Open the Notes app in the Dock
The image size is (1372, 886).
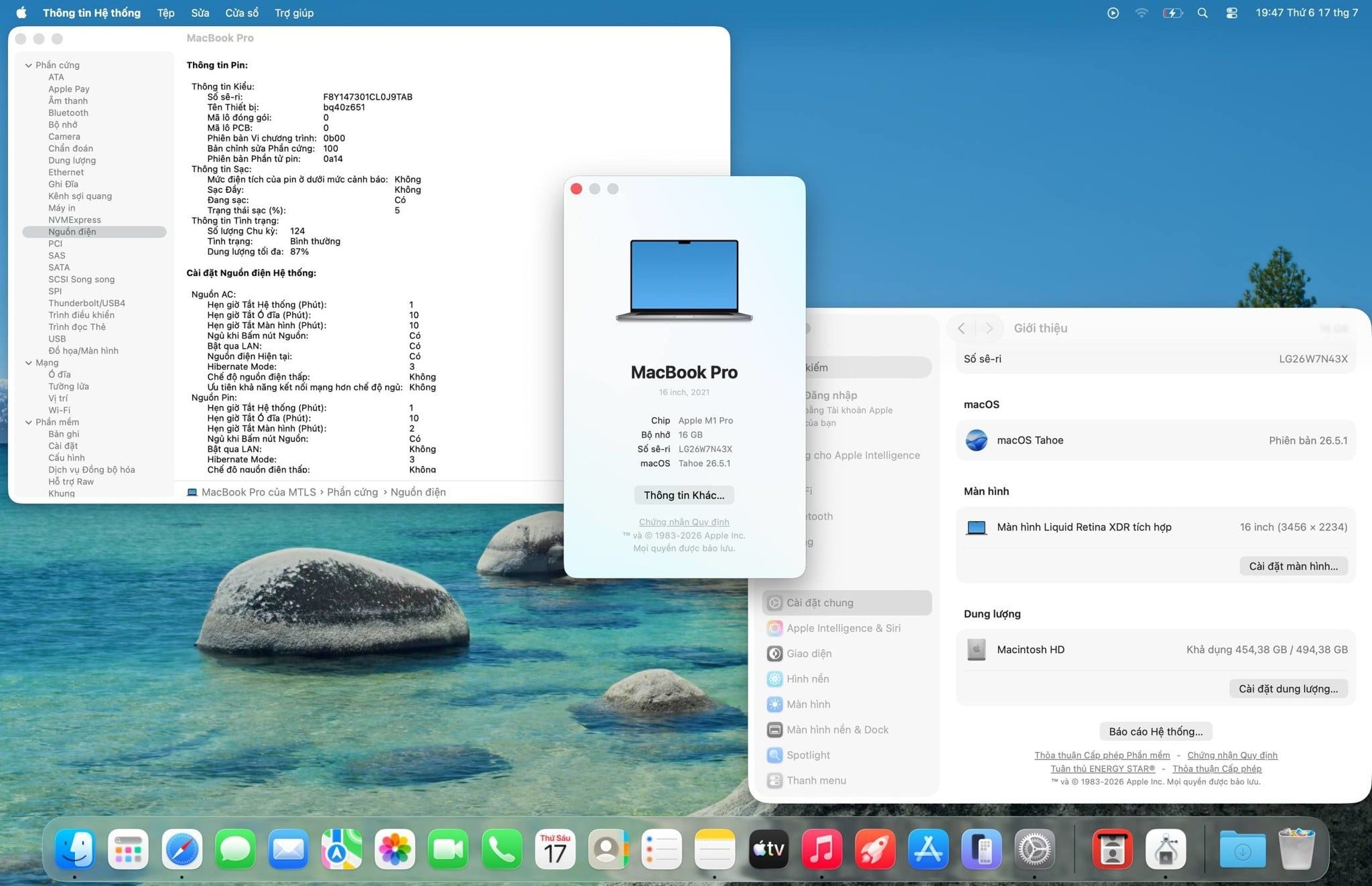(715, 849)
